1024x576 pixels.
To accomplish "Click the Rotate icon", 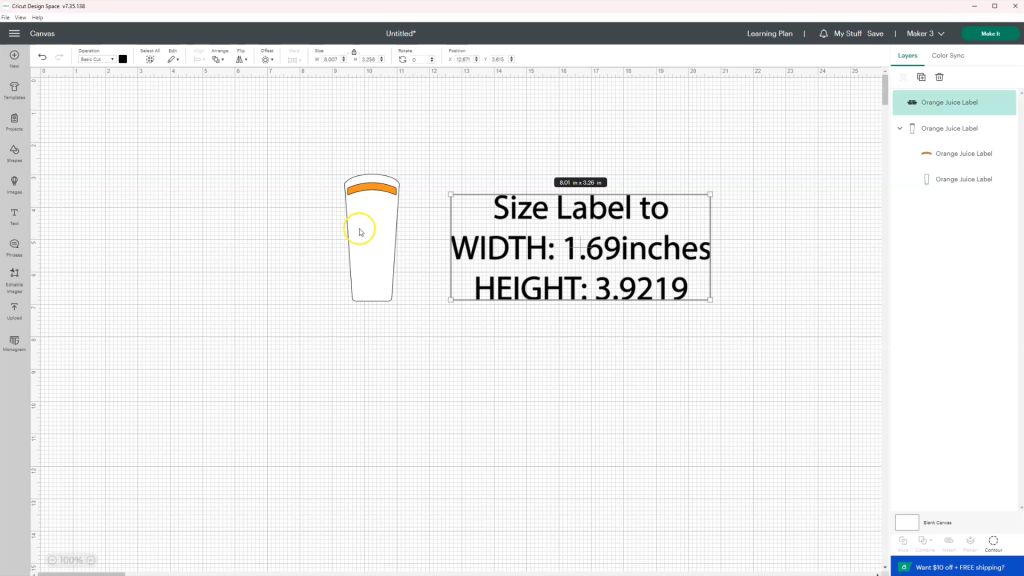I will (x=402, y=59).
